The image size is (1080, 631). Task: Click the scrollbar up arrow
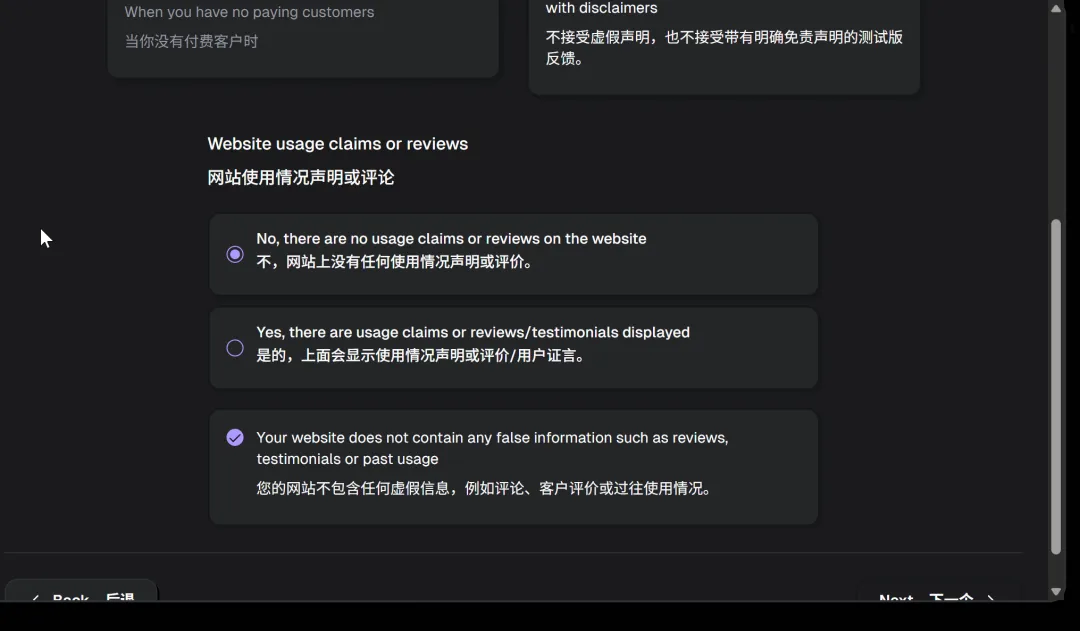(1056, 9)
